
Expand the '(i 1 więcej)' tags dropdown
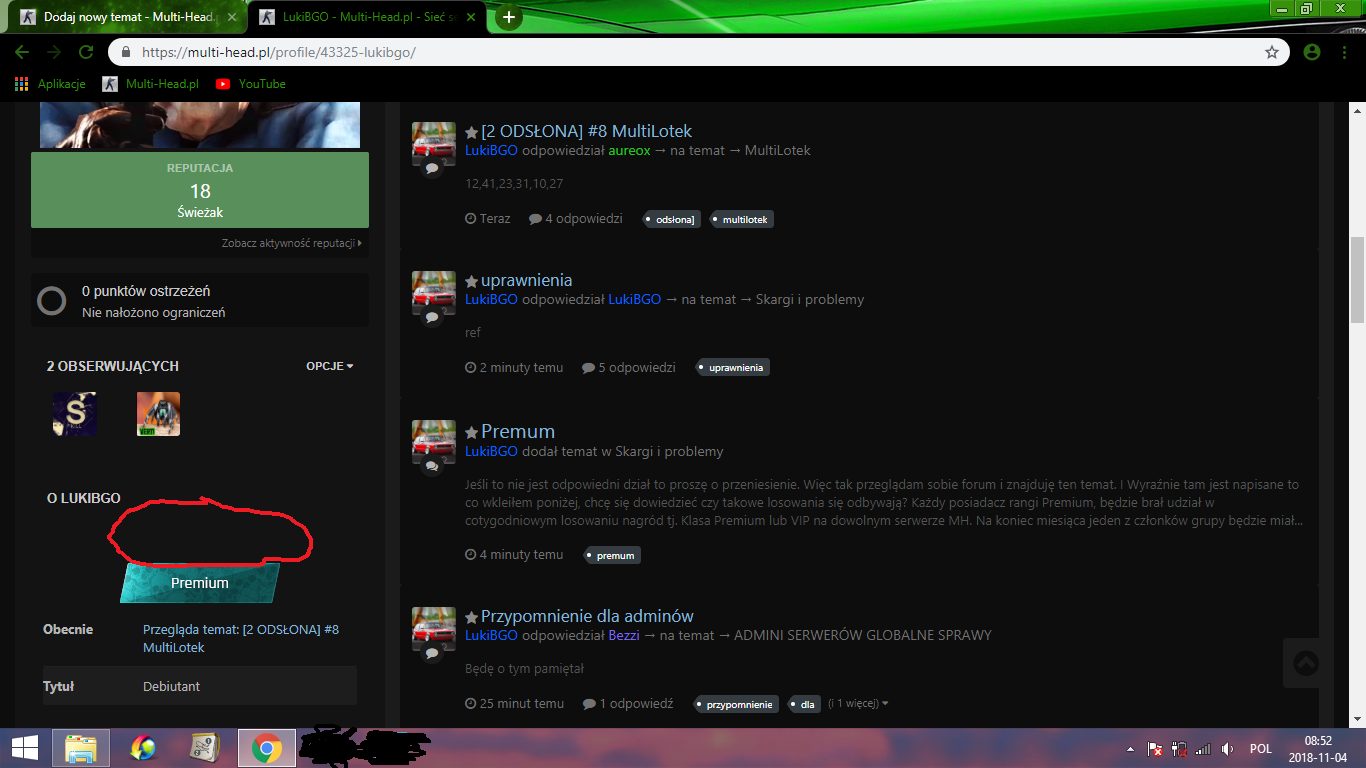point(857,704)
